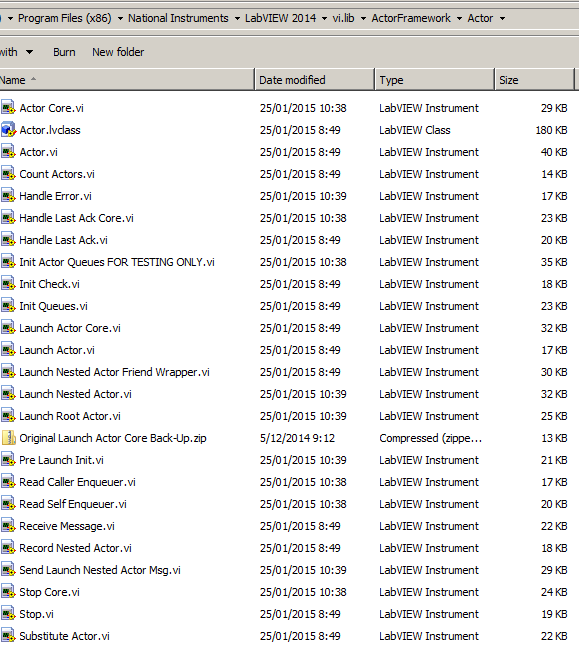This screenshot has height=663, width=579.
Task: Click the Record Nested Actor.vi icon
Action: point(8,548)
